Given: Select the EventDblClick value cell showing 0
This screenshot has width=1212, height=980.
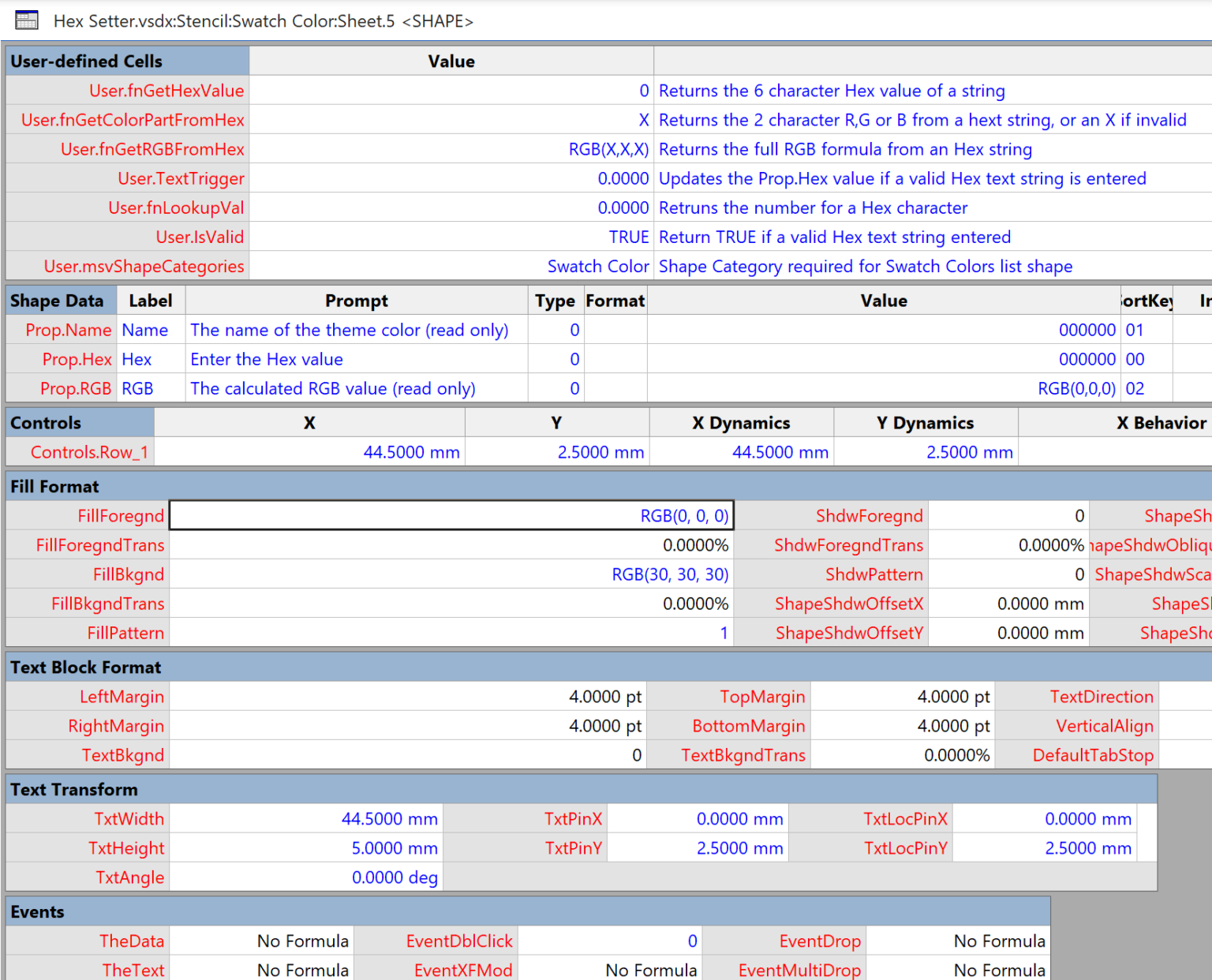Looking at the screenshot, I should click(x=612, y=941).
